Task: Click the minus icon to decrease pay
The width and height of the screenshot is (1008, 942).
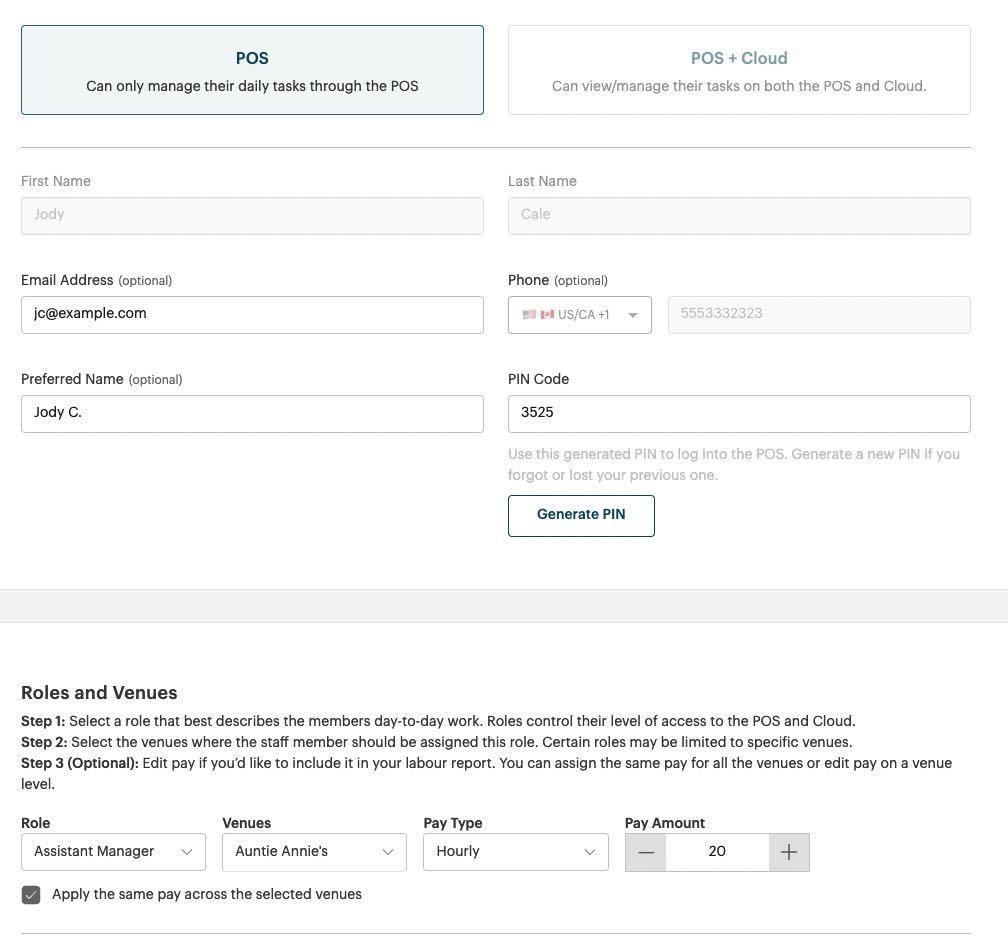Action: coord(646,851)
